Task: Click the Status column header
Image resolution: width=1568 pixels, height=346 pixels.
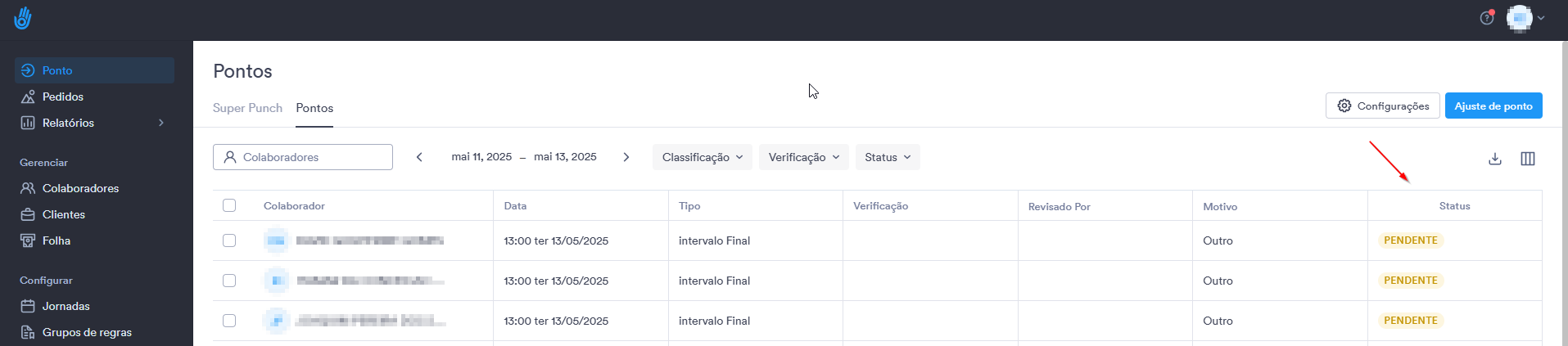Action: [x=1455, y=206]
